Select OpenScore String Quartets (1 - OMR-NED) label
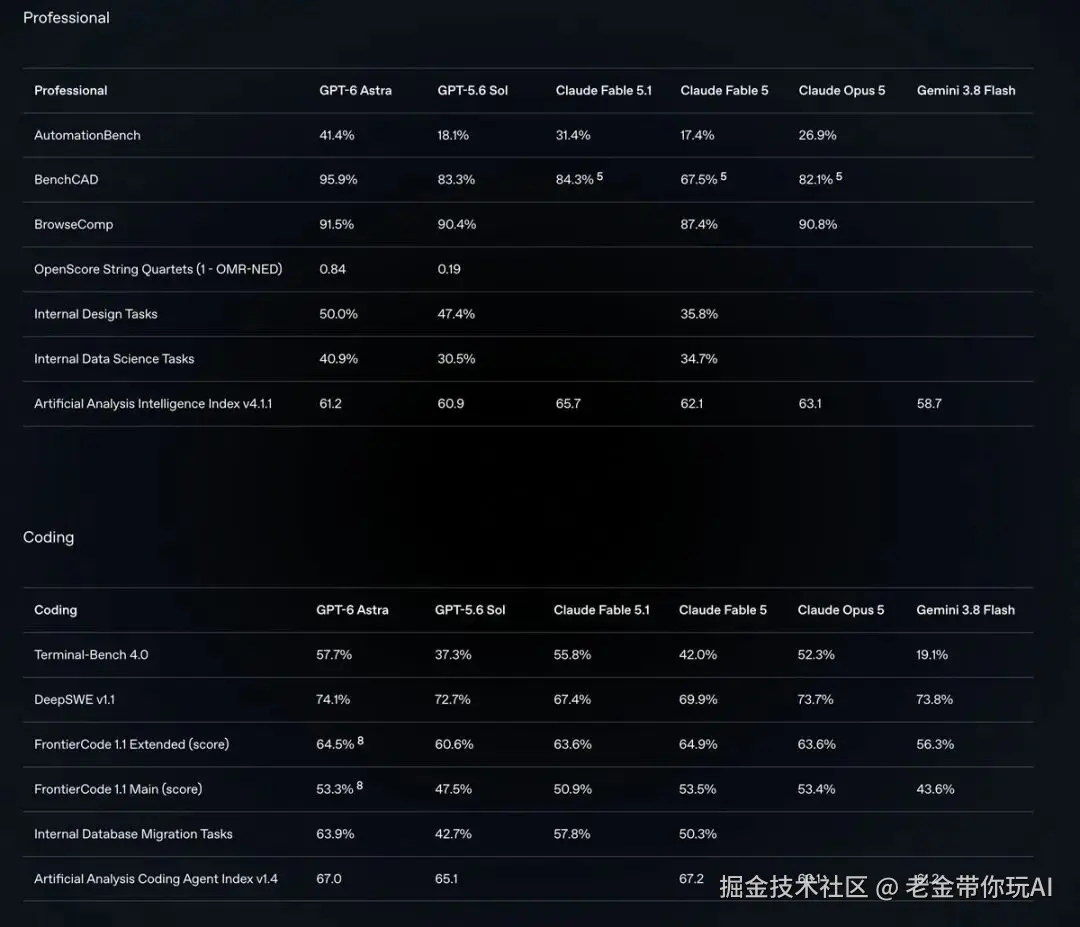This screenshot has height=927, width=1080. coord(158,269)
